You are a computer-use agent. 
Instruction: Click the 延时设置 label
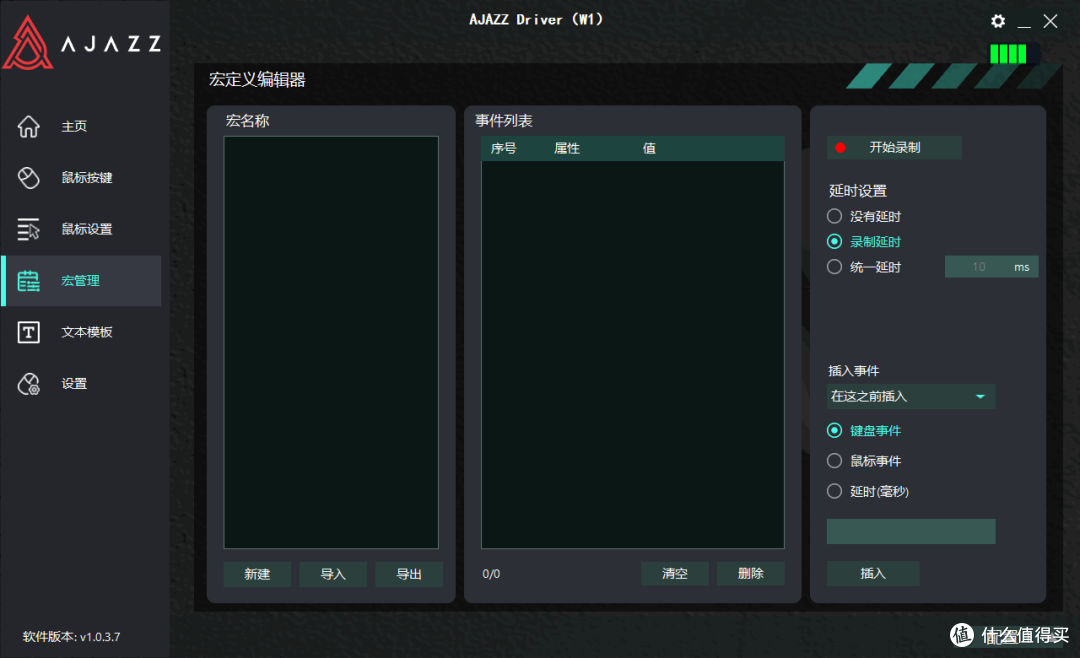[858, 191]
